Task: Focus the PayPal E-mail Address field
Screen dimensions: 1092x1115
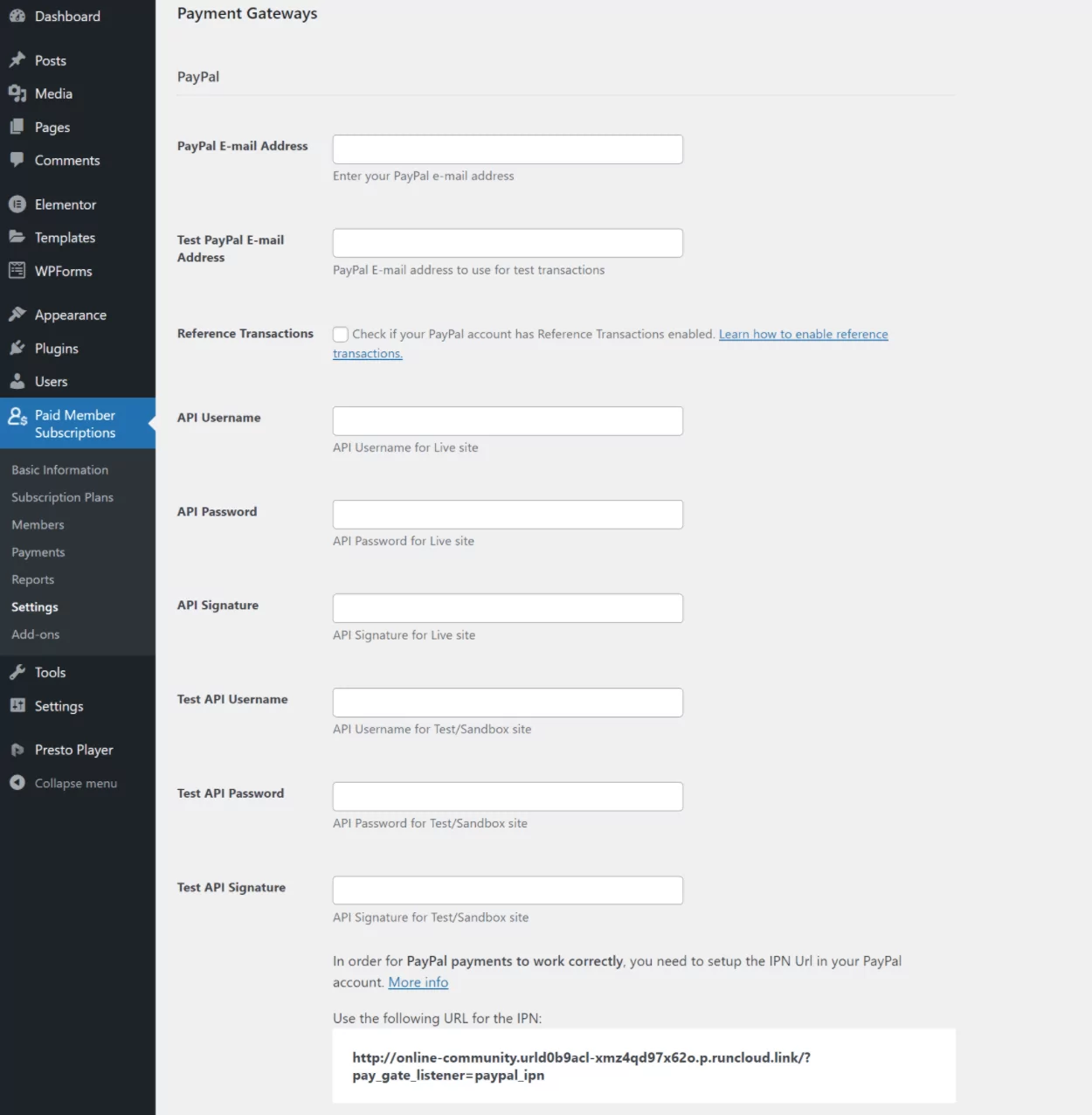Action: 508,149
